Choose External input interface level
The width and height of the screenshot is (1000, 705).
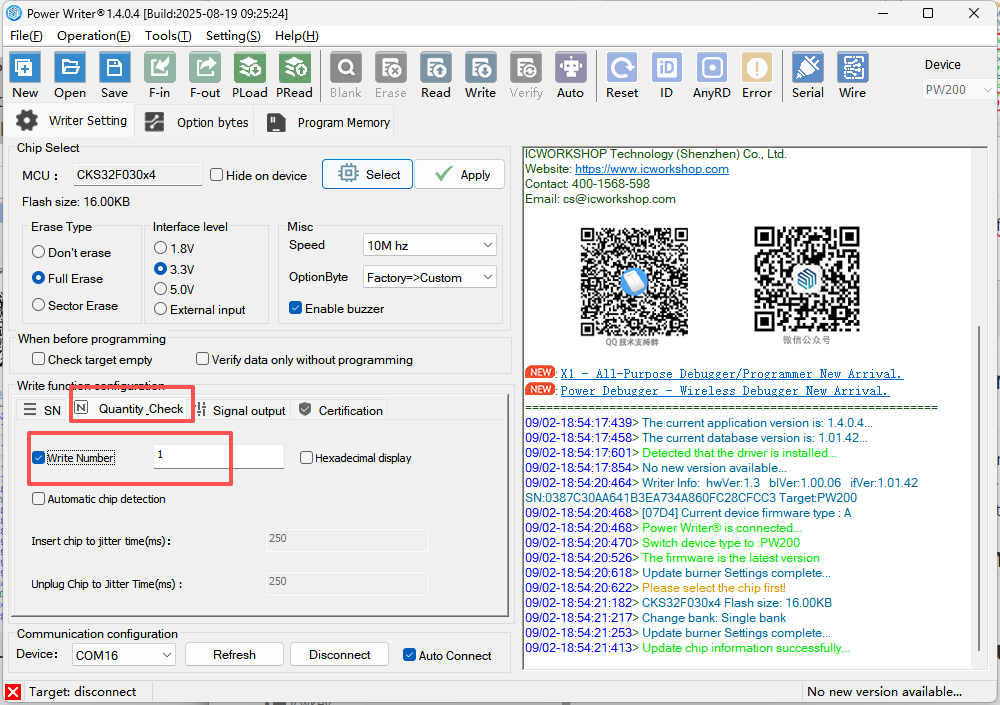[161, 309]
